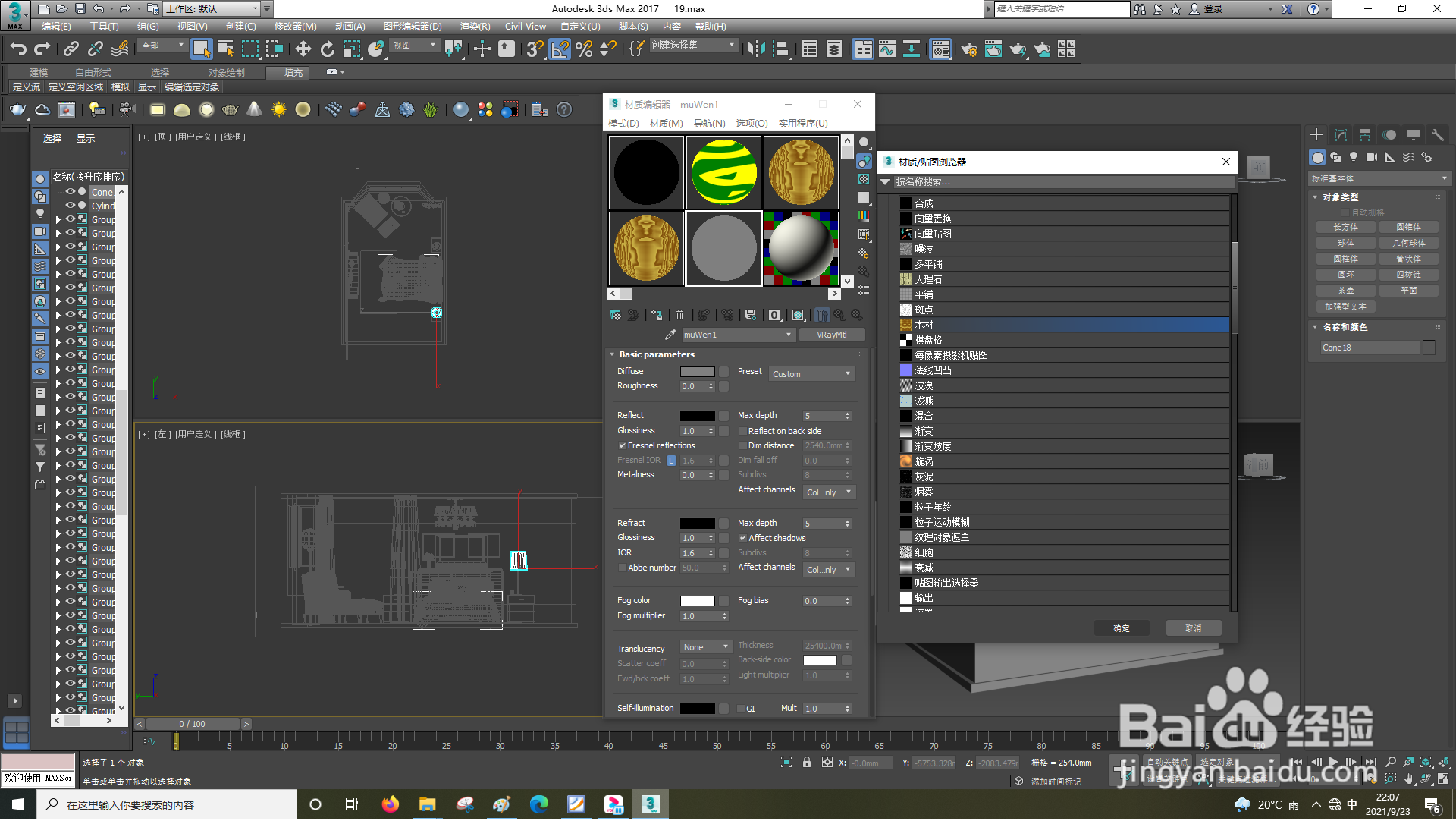Enable the Reflect on back side checkbox

click(x=743, y=432)
